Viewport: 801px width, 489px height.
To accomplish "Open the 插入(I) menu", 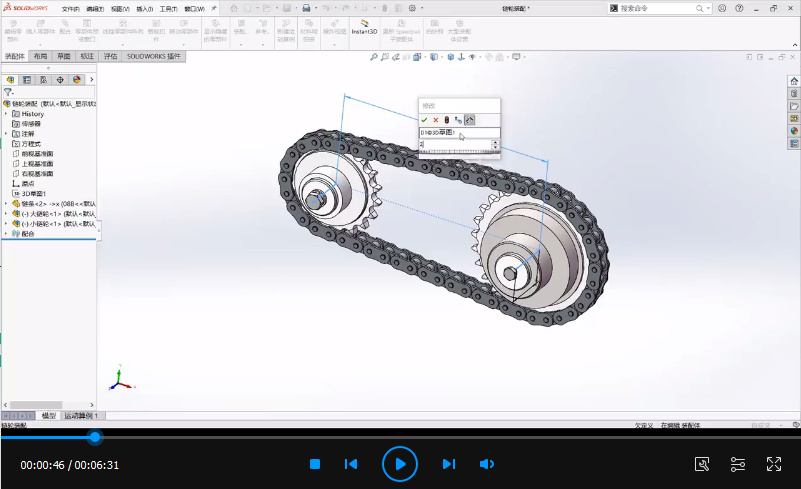I will 145,9.
